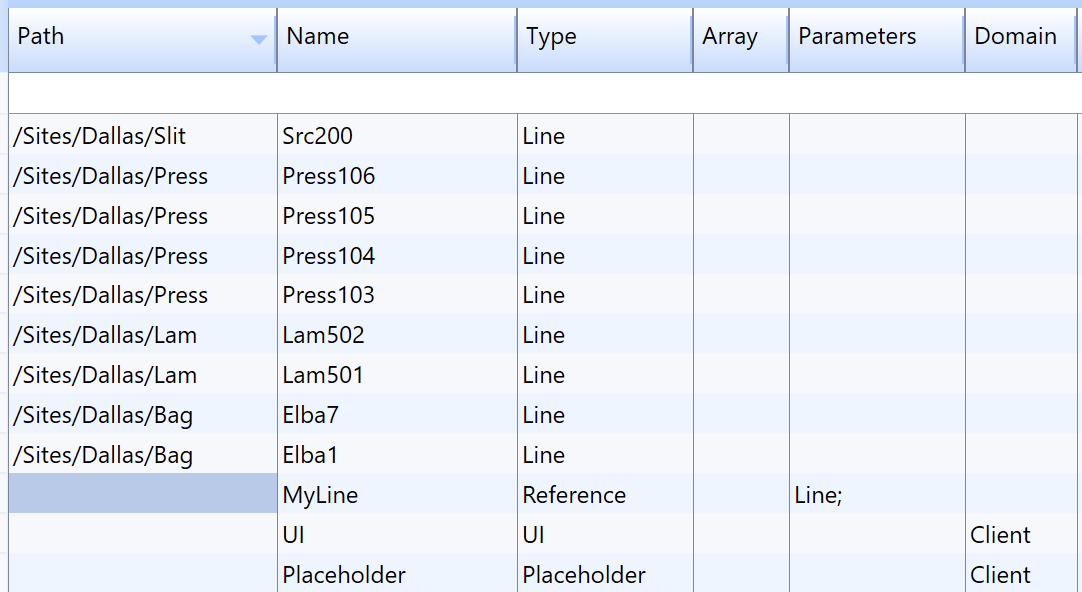Screen dimensions: 1082x592
Task: Click the highlighted empty Path cell of MyLine
Action: 142,494
